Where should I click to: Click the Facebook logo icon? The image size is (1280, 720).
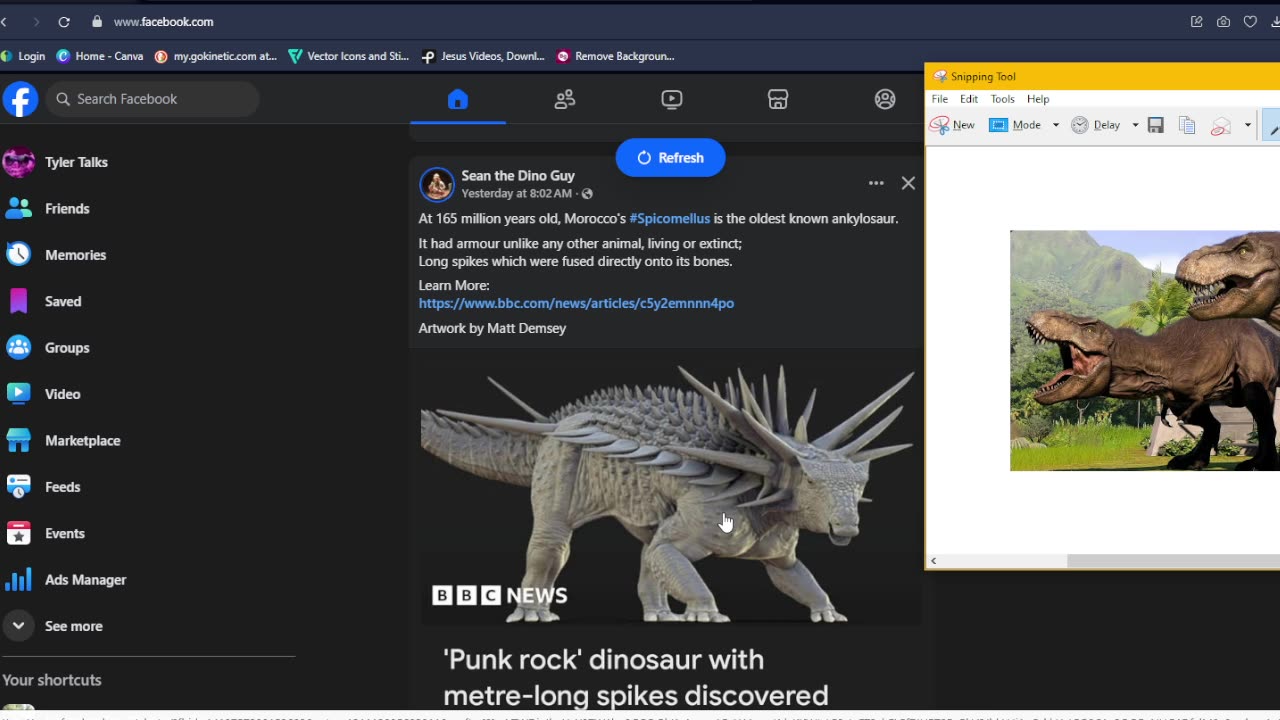20,99
